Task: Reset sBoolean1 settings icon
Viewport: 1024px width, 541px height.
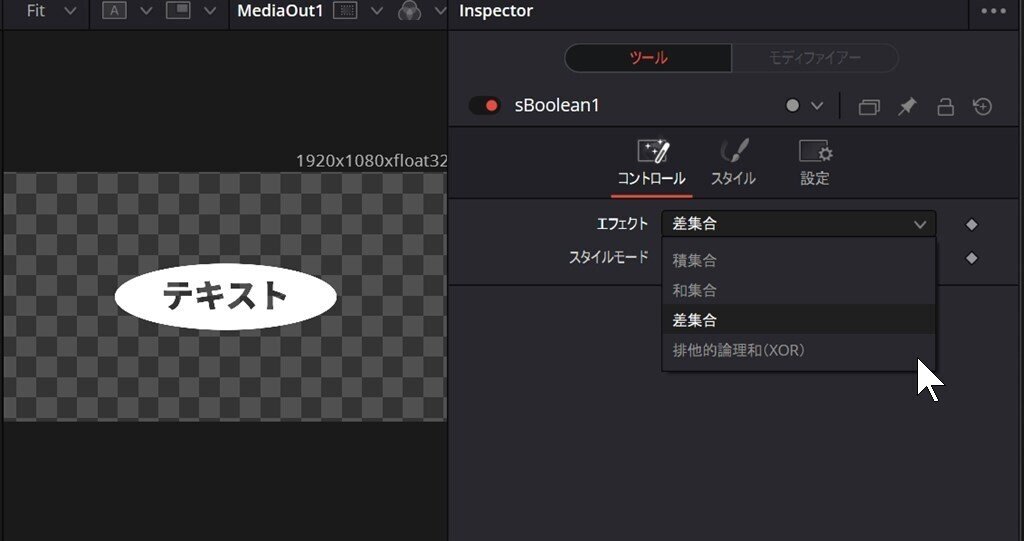Action: pyautogui.click(x=983, y=106)
